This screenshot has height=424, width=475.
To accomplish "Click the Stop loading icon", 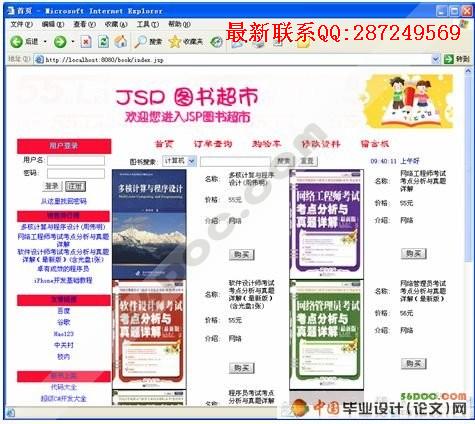I will 86,42.
